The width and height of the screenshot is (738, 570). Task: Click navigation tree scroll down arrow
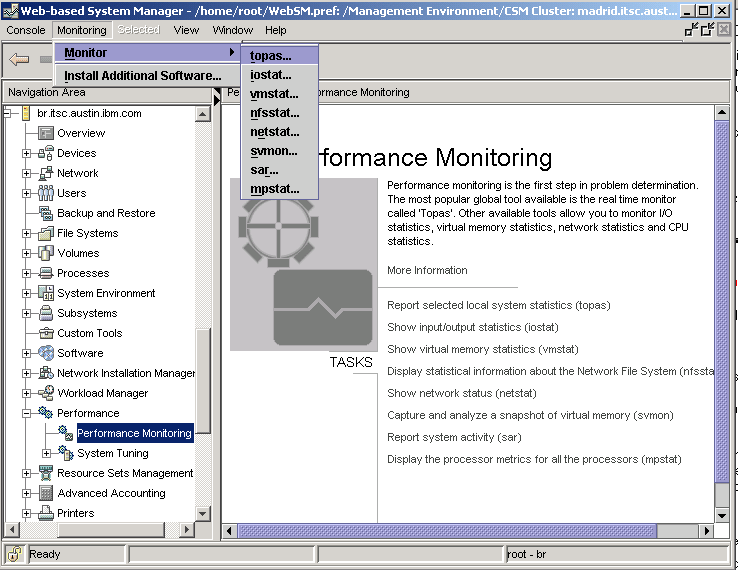[203, 513]
